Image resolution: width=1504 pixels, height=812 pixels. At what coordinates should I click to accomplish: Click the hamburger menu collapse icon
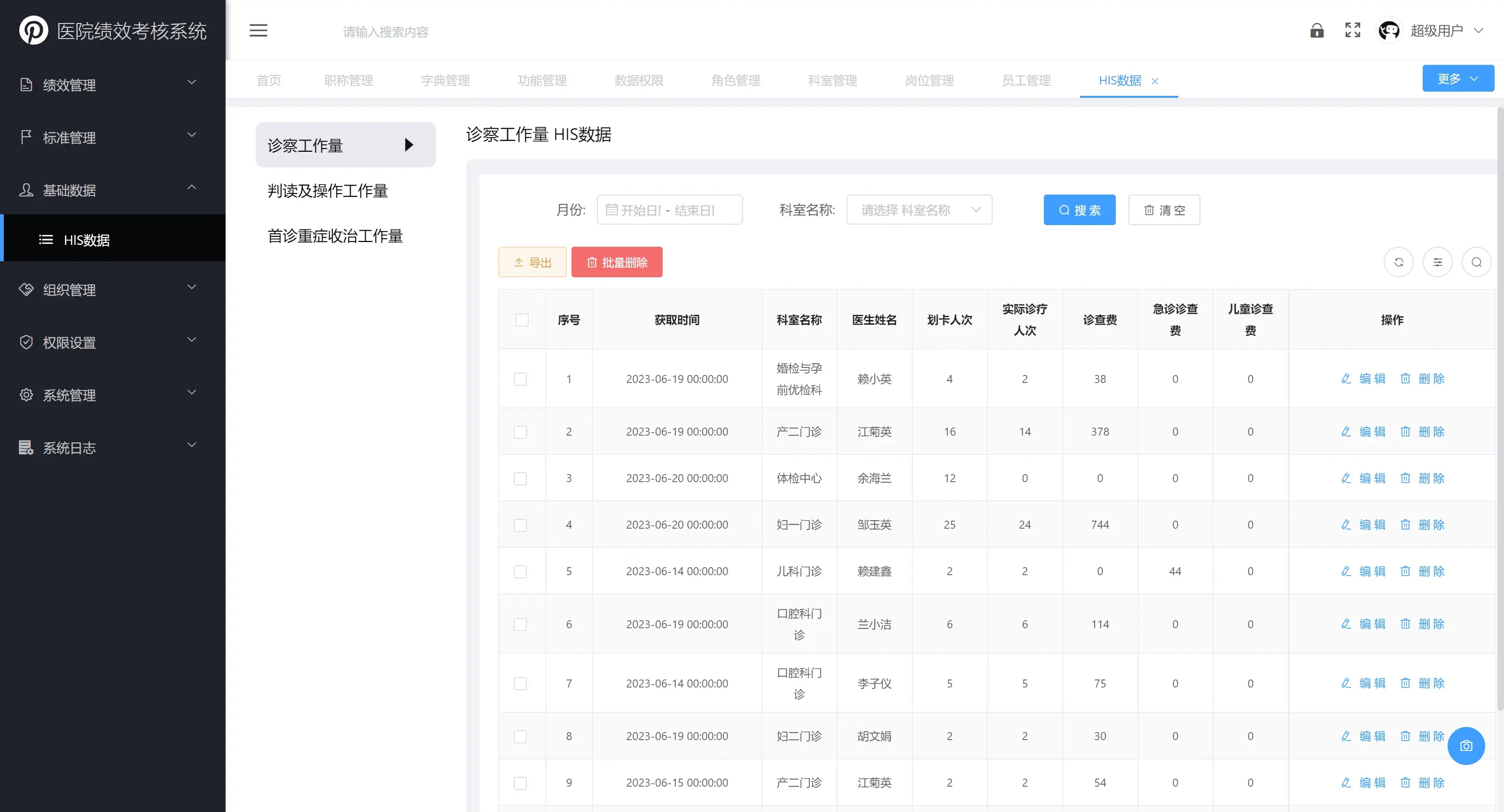[x=258, y=31]
